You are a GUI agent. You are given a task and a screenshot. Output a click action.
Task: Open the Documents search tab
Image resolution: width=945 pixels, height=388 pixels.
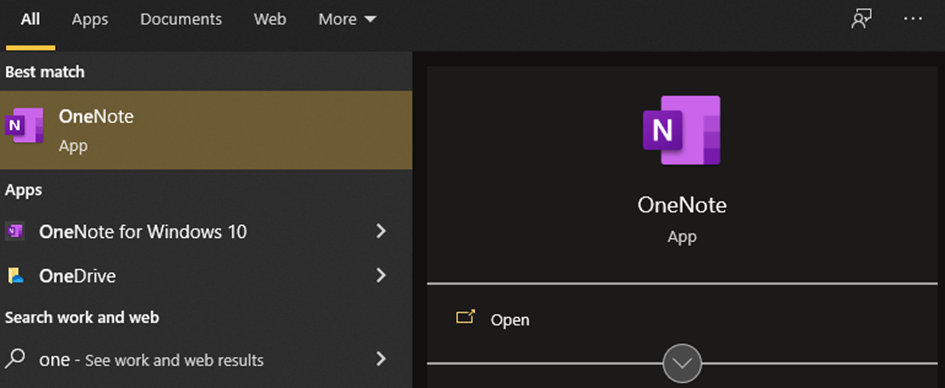coord(181,20)
